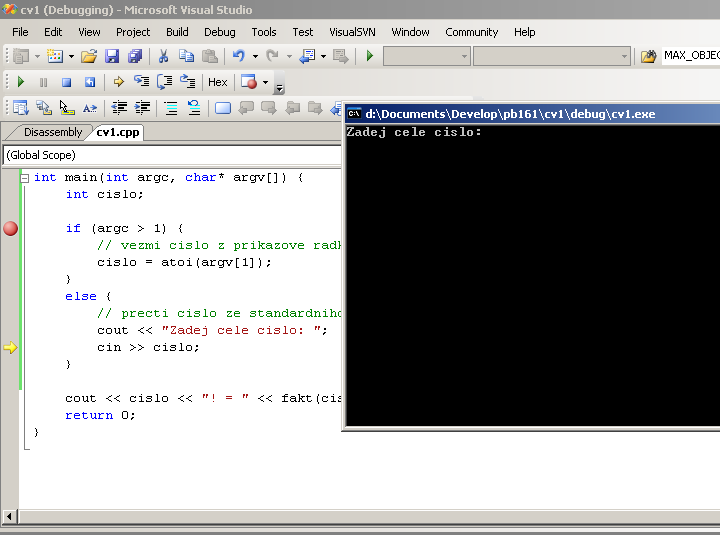
Task: Click Next Bookmark in Folder icon
Action: (x=315, y=108)
